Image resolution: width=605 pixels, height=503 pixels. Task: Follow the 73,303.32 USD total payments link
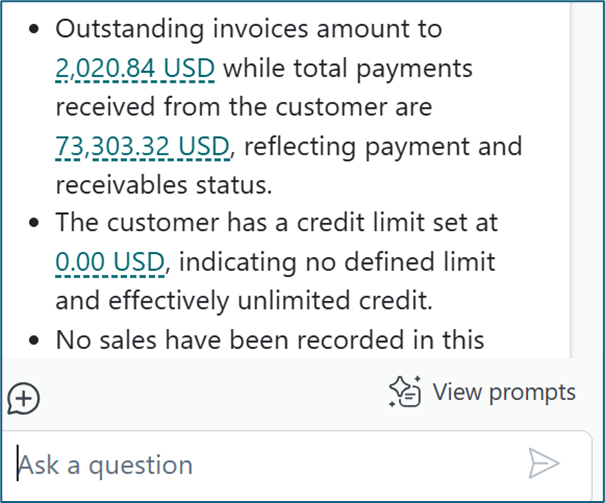coord(143,147)
